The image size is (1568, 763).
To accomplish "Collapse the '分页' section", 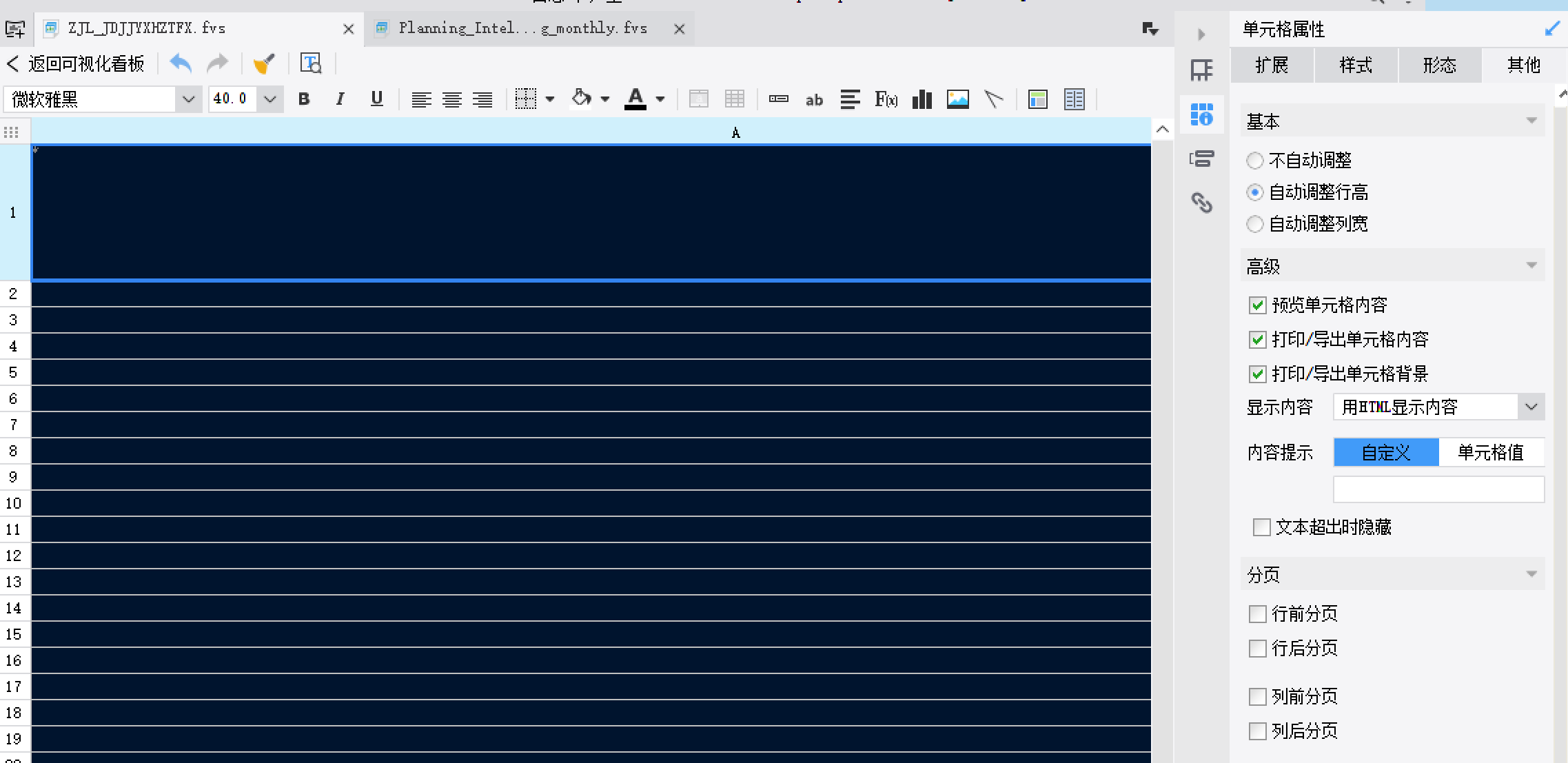I will pyautogui.click(x=1531, y=575).
